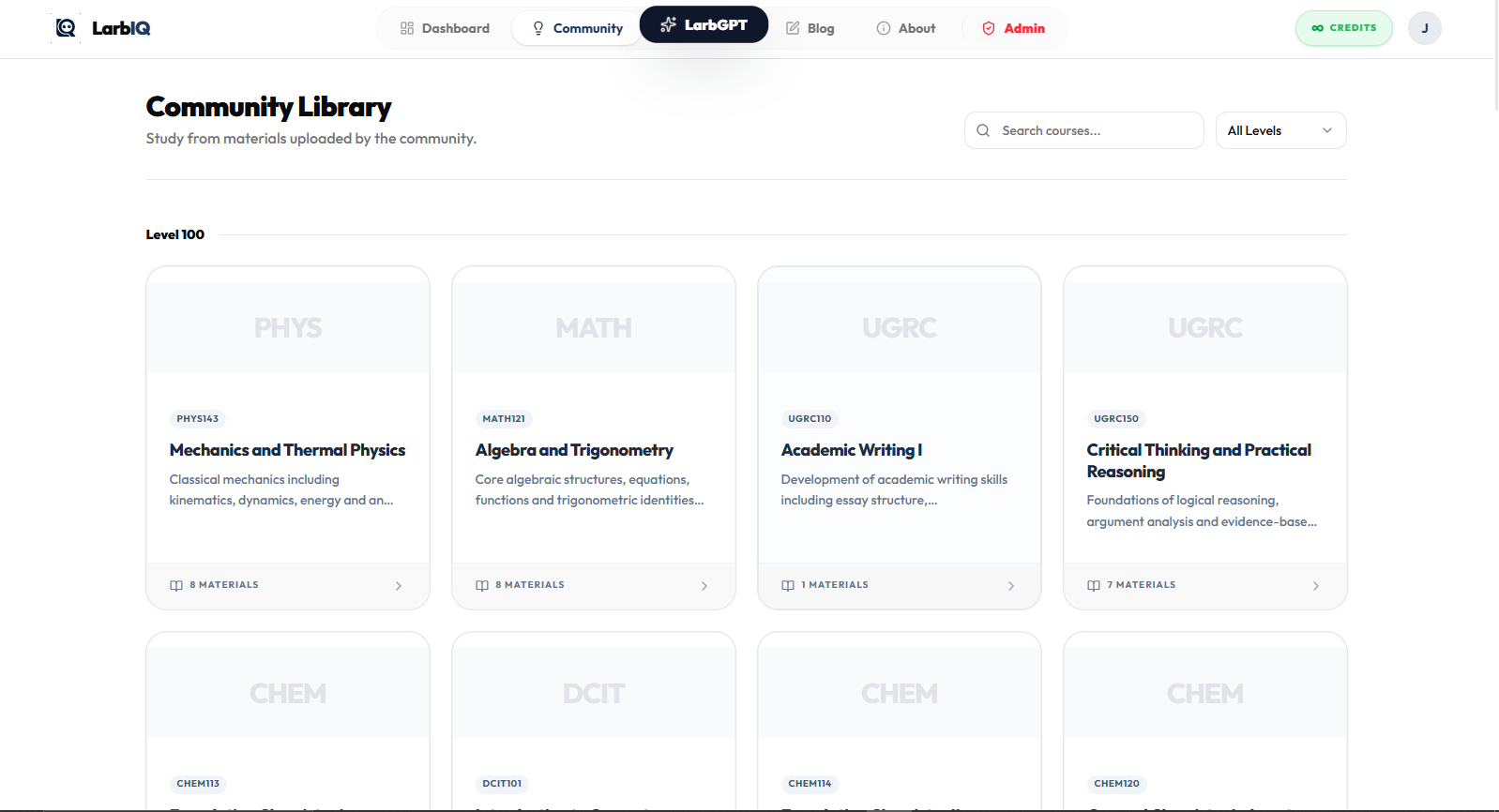Click the book icon on the Mechanics and Thermal Physics card
This screenshot has width=1499, height=812.
(176, 585)
